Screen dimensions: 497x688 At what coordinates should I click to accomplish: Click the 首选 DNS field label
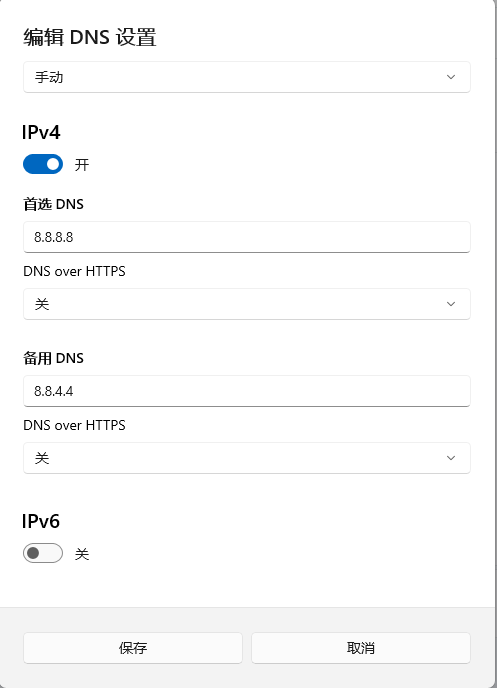tap(54, 204)
